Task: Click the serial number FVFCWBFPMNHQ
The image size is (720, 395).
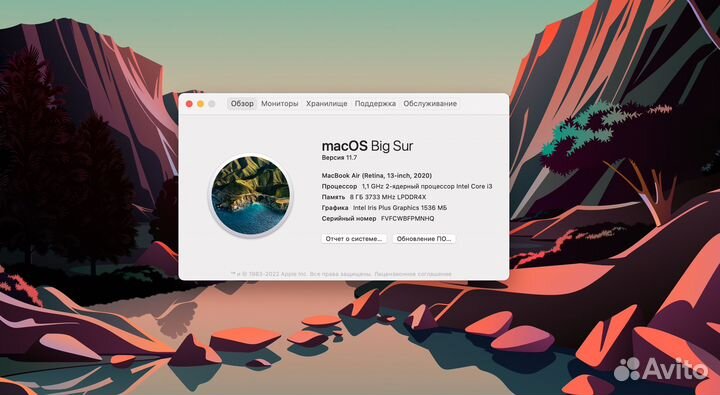Action: (x=407, y=219)
